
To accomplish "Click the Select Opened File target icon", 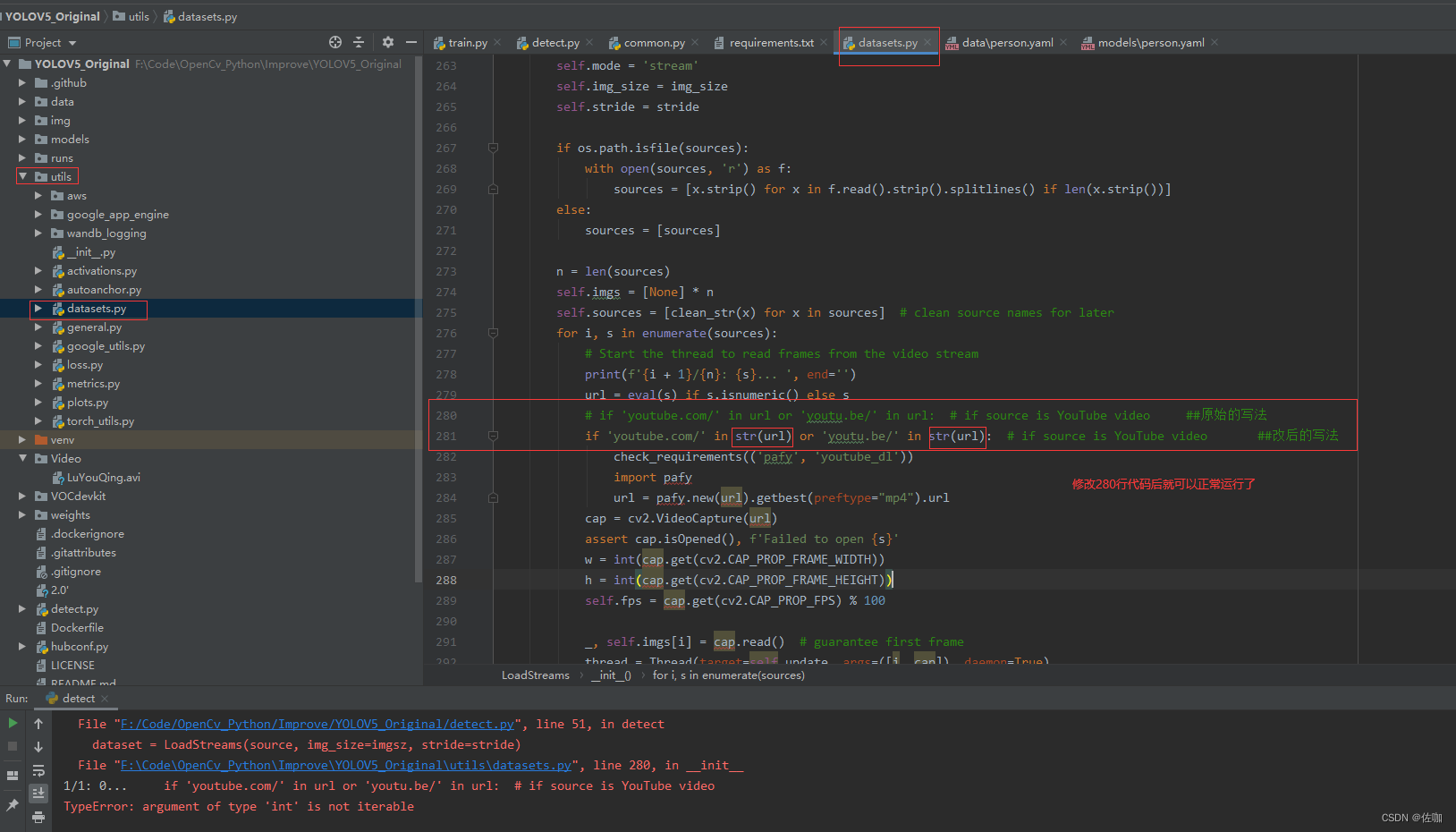I will coord(335,42).
